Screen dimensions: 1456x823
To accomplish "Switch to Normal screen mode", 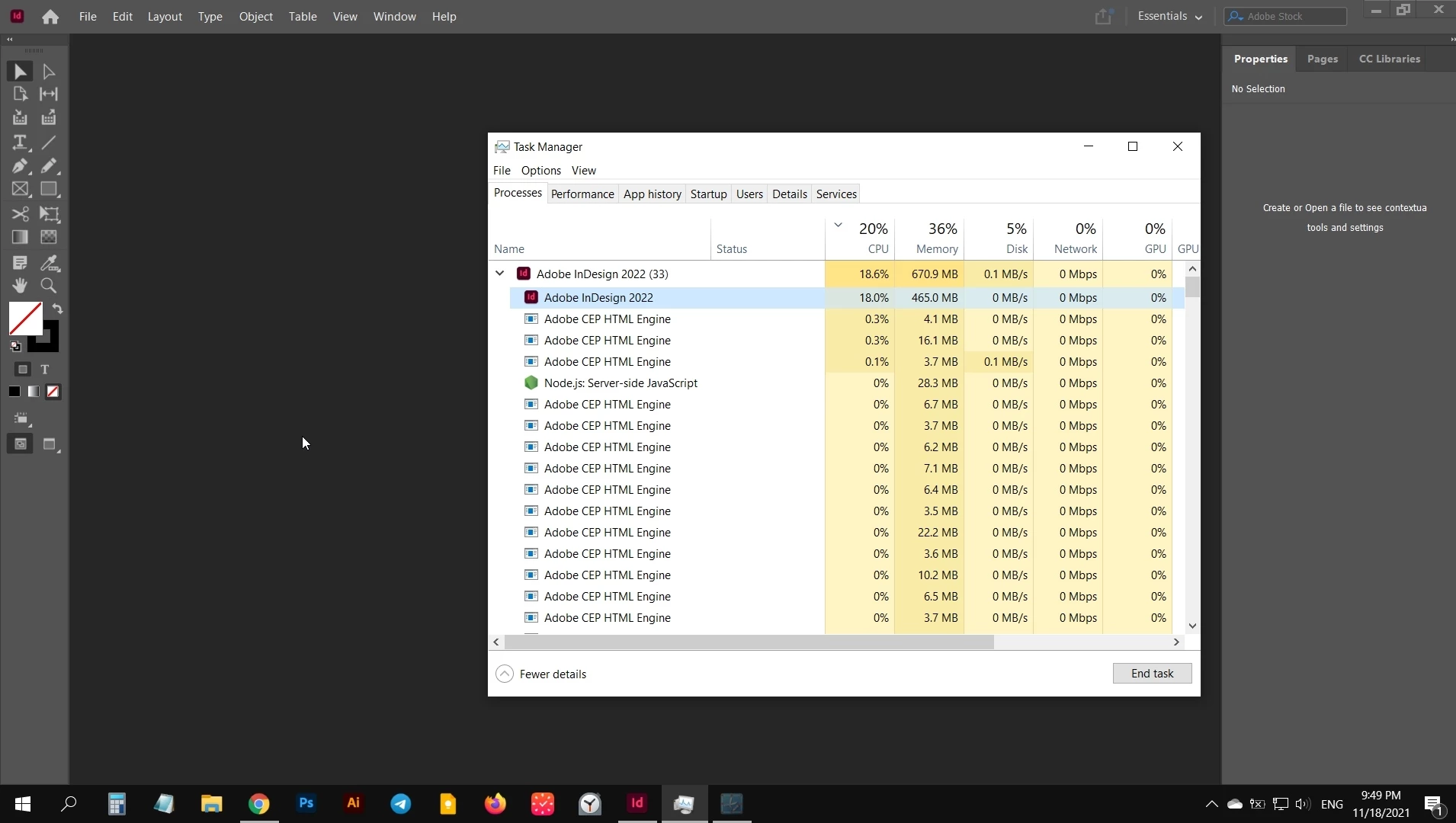I will [21, 444].
